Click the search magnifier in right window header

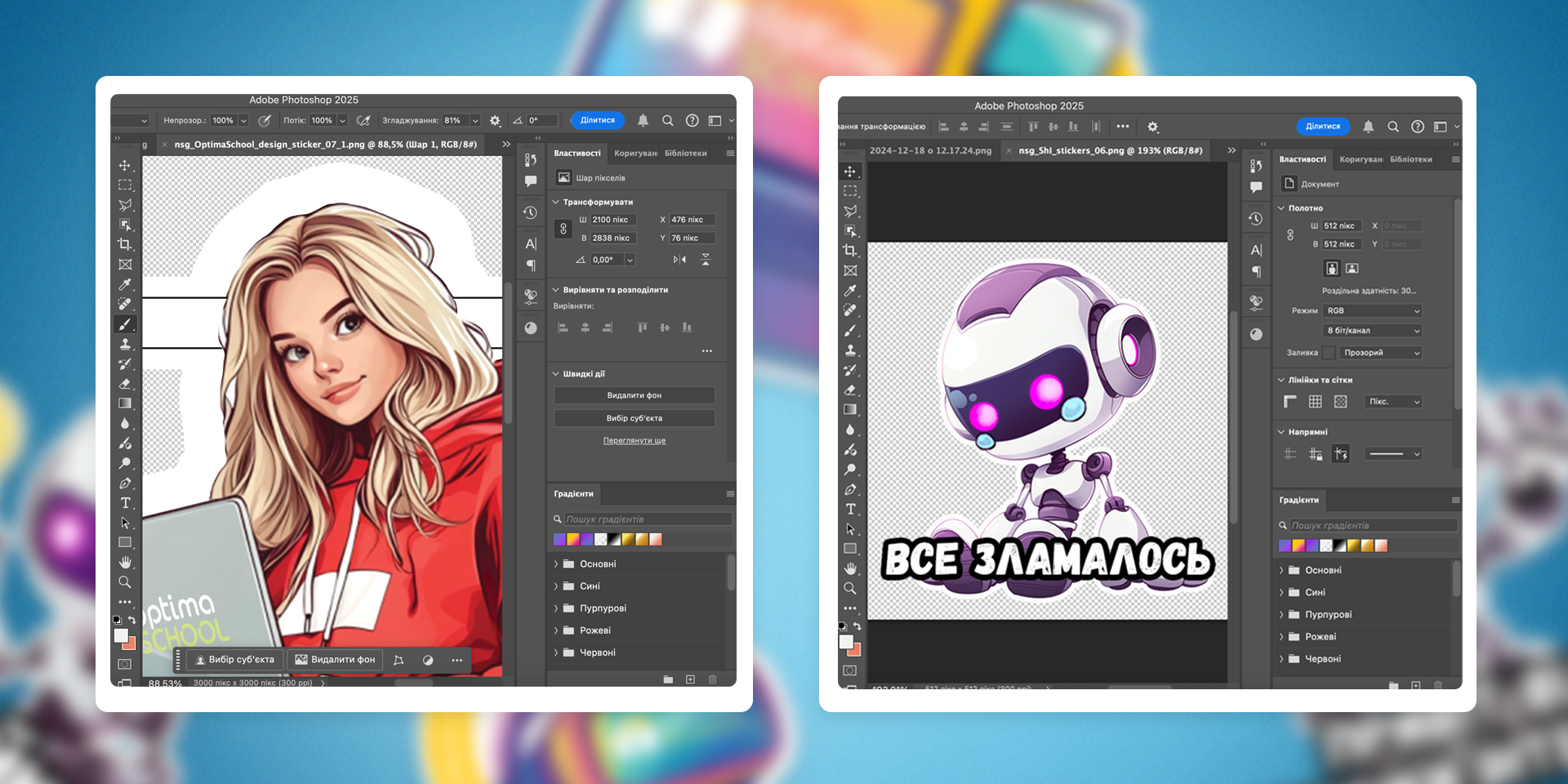coord(1393,127)
